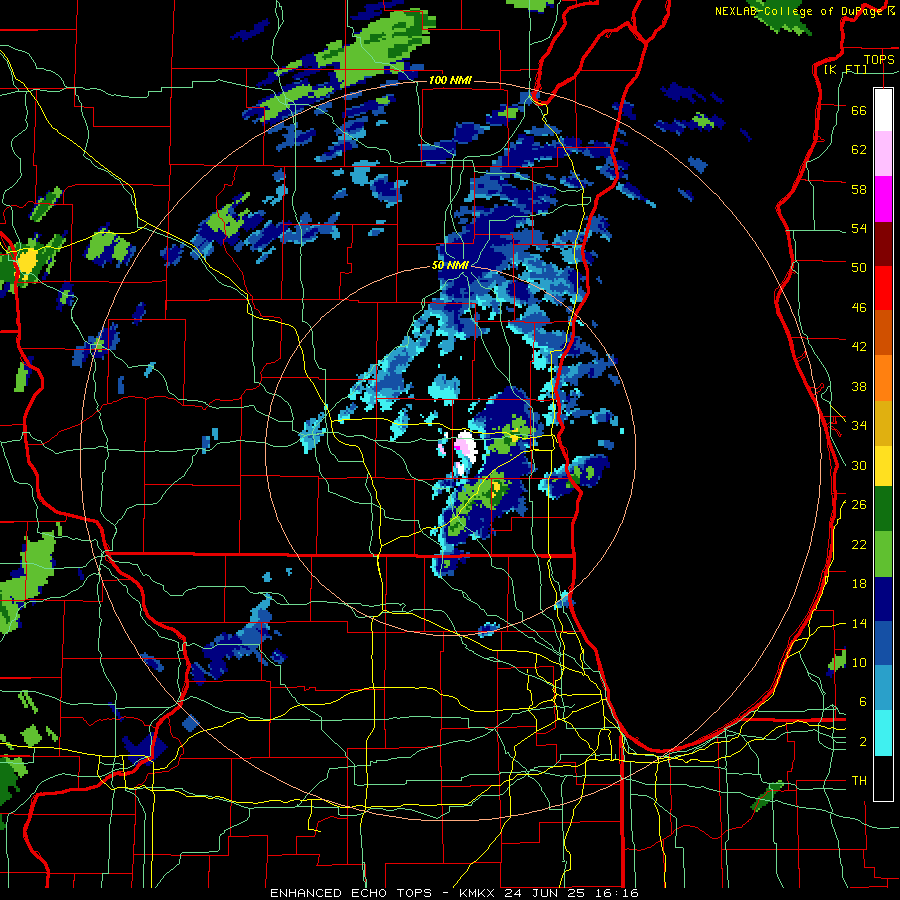Click the yellow legend swatch beside 30

point(883,465)
